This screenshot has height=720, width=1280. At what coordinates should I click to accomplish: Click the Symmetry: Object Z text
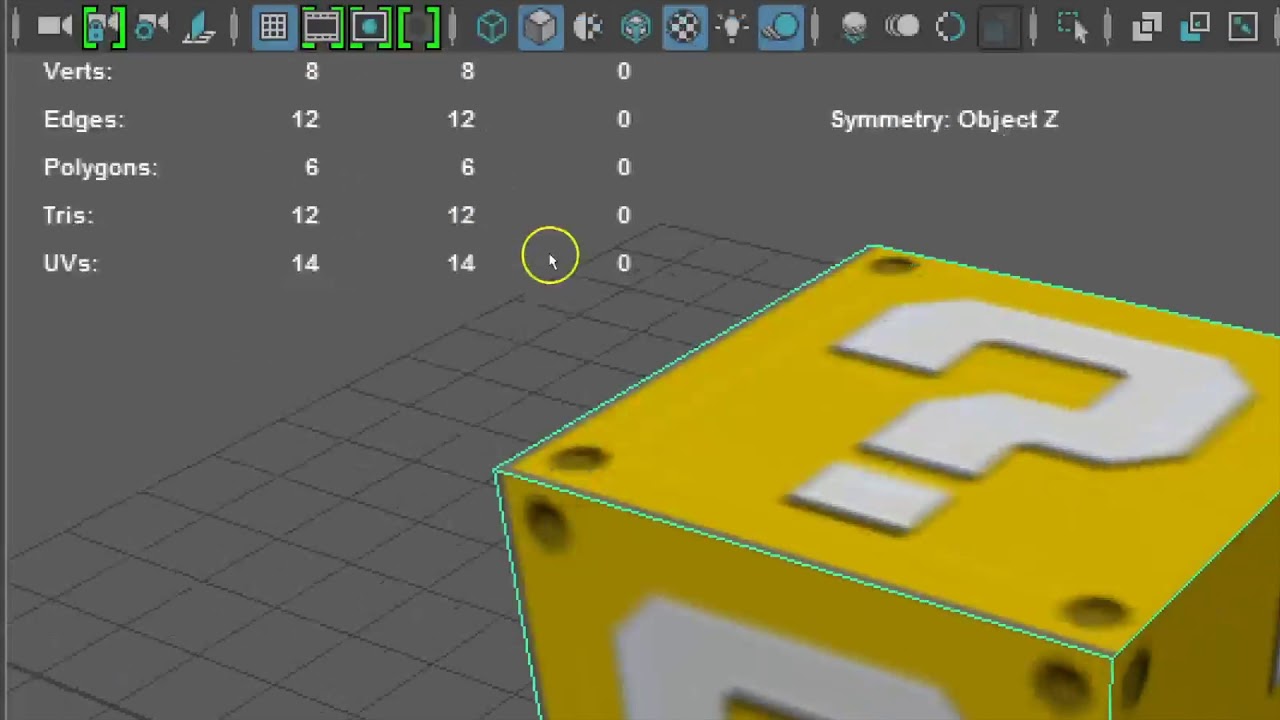(x=944, y=119)
